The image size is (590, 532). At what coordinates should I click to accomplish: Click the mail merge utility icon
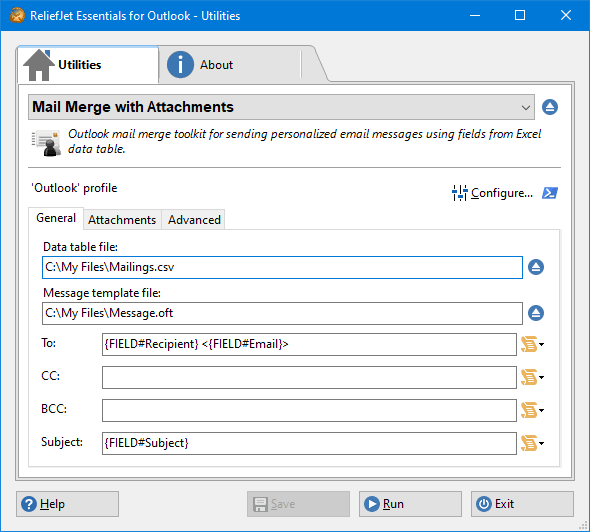pos(47,143)
